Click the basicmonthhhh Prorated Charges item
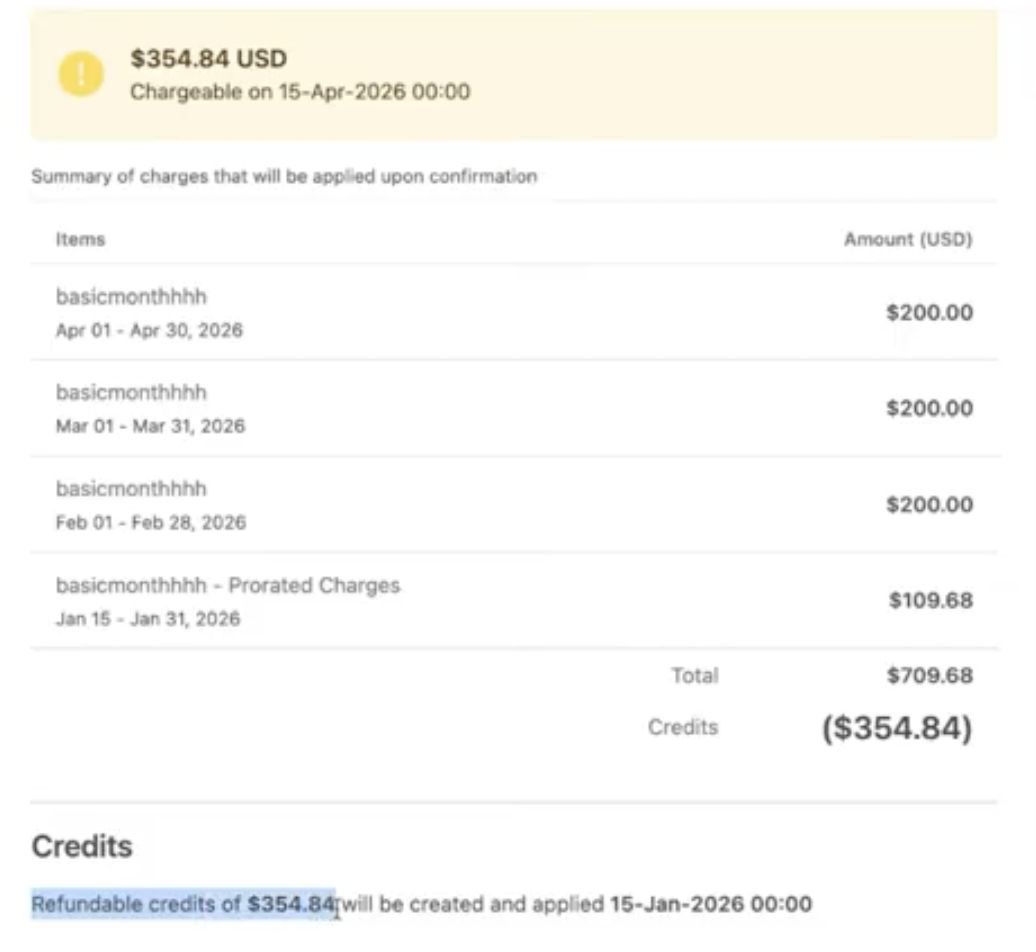 (x=228, y=585)
